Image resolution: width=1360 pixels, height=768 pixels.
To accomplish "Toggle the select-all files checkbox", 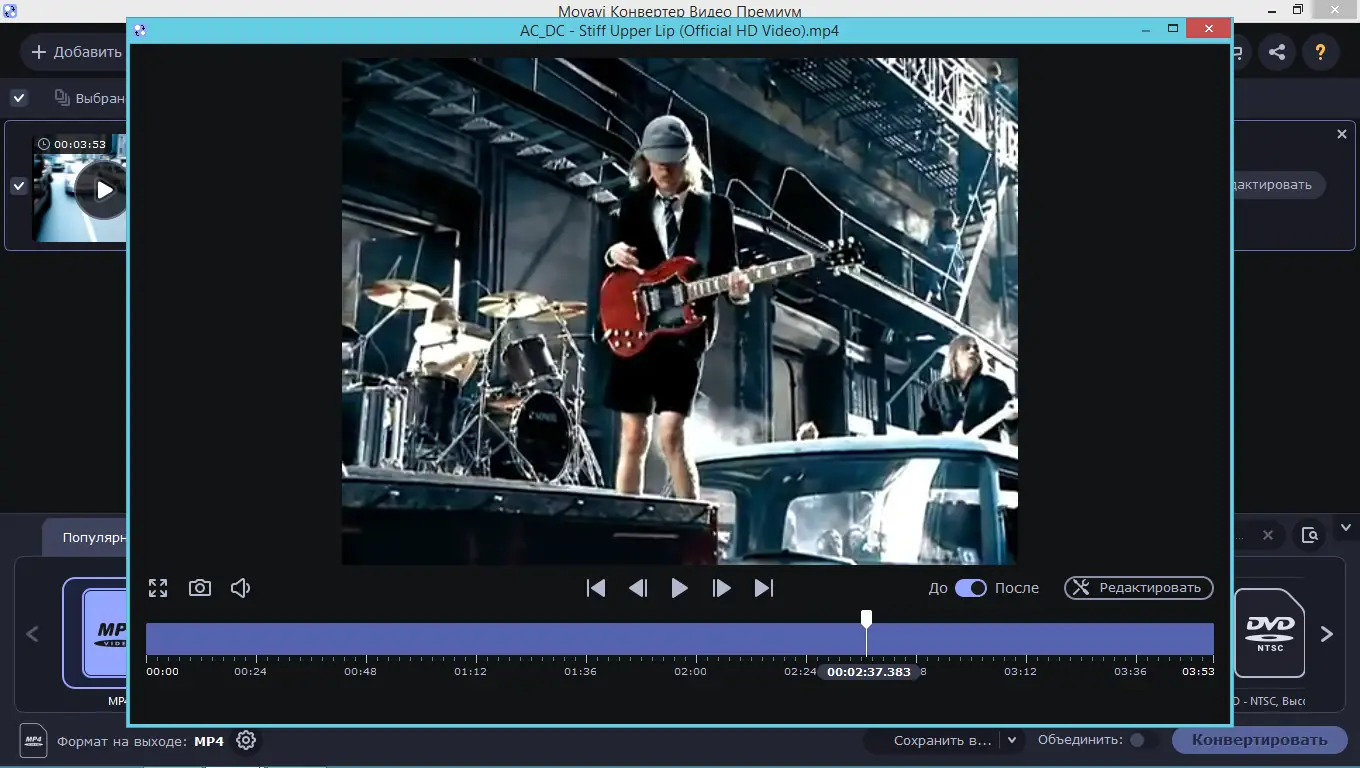I will (x=19, y=98).
